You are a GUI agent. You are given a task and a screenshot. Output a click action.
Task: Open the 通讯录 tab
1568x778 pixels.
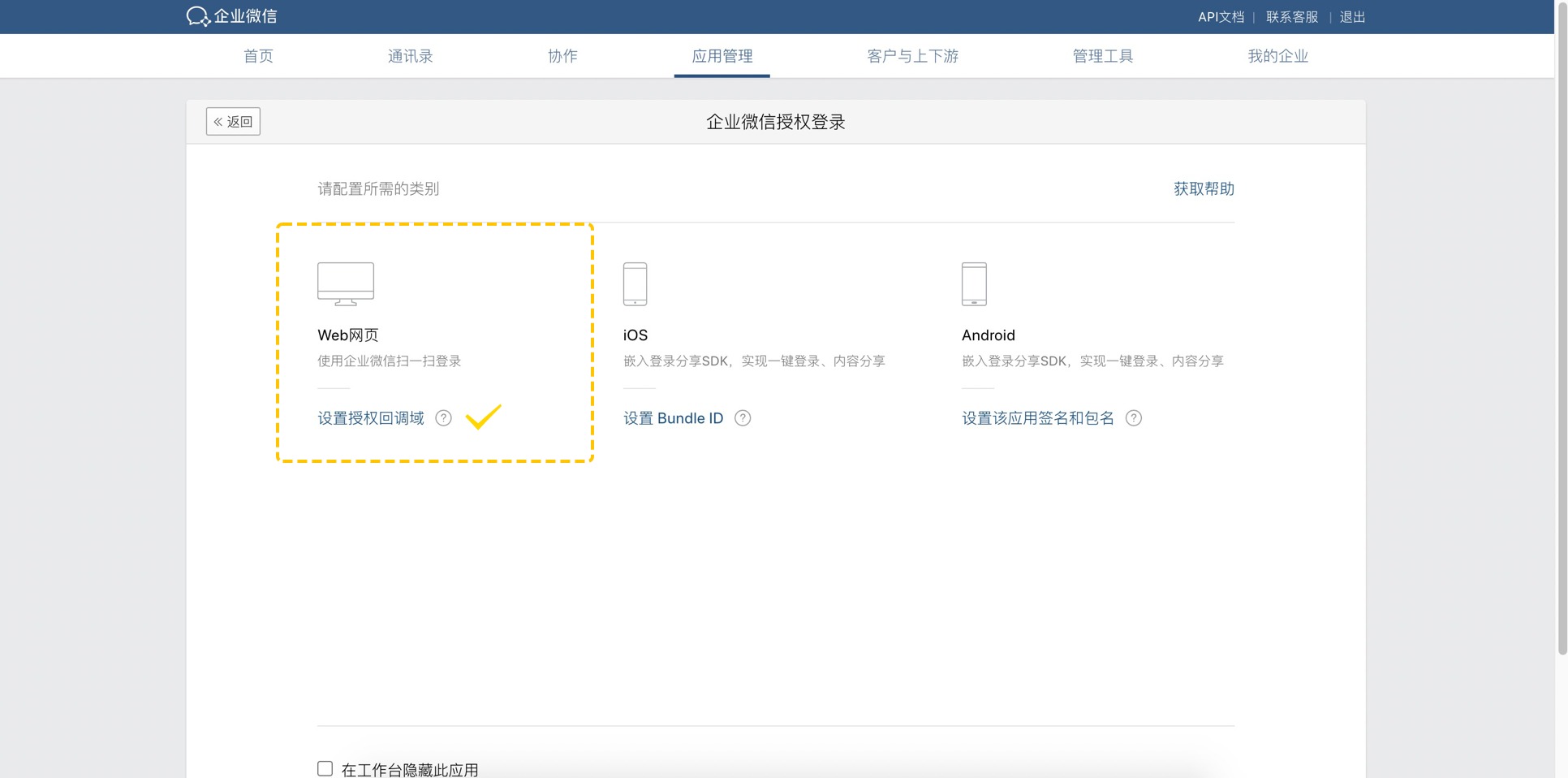tap(410, 56)
